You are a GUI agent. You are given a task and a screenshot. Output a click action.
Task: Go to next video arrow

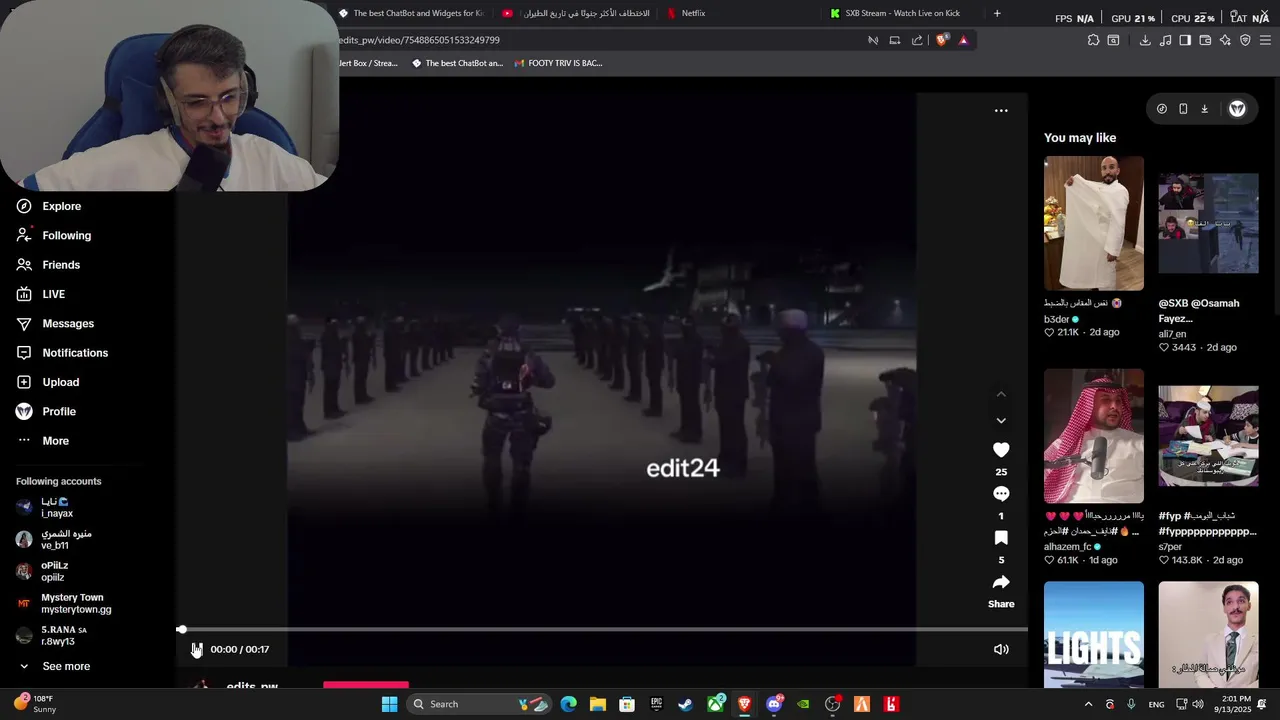tap(1001, 421)
